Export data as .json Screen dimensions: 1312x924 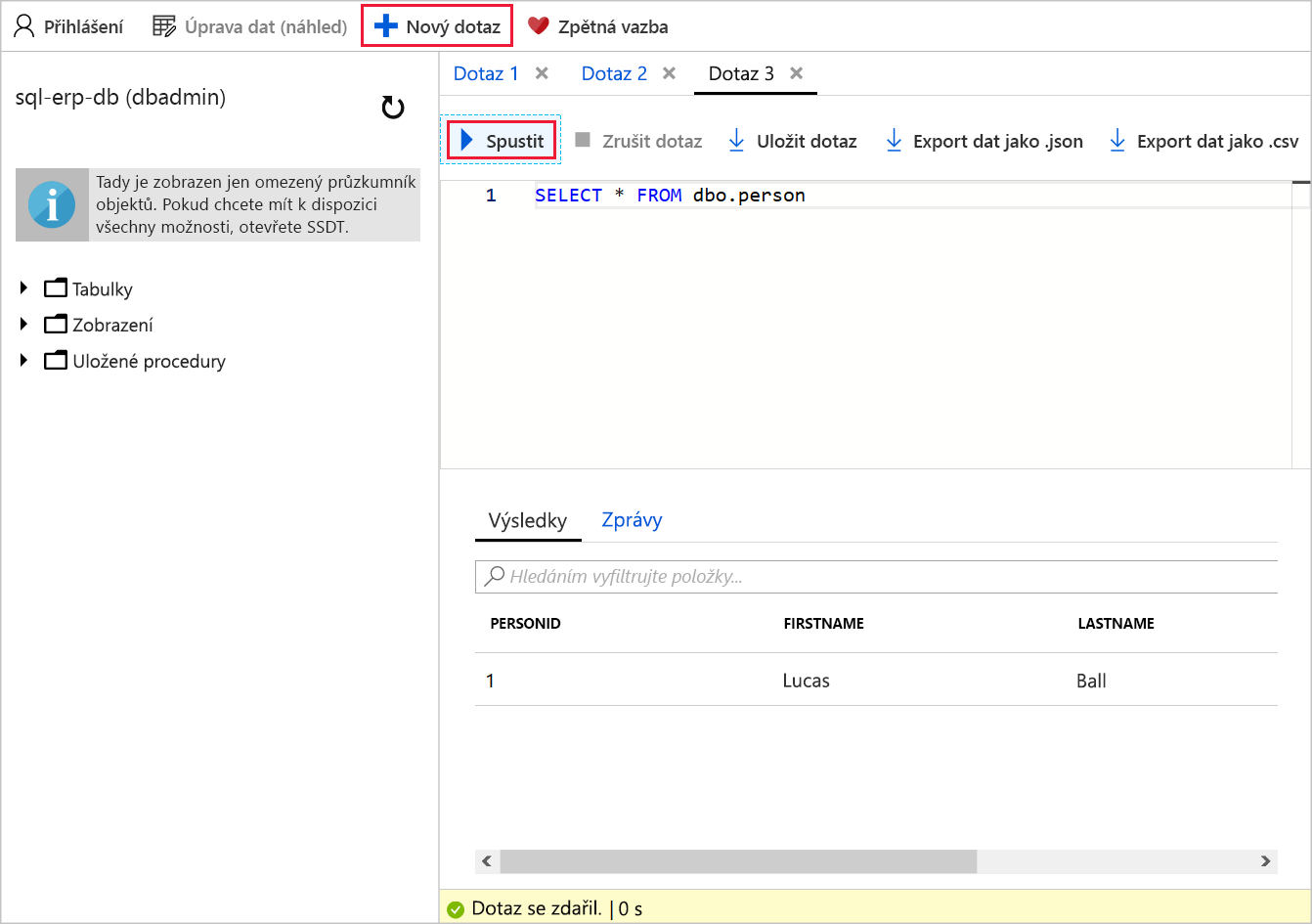coord(984,141)
